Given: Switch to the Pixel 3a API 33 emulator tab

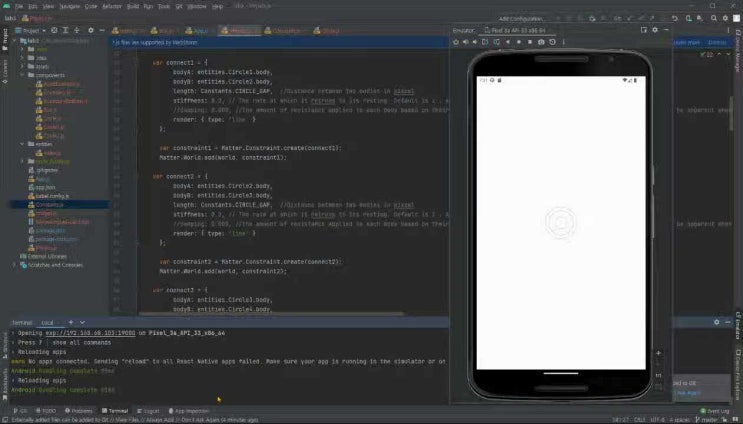Looking at the screenshot, I should 517,30.
